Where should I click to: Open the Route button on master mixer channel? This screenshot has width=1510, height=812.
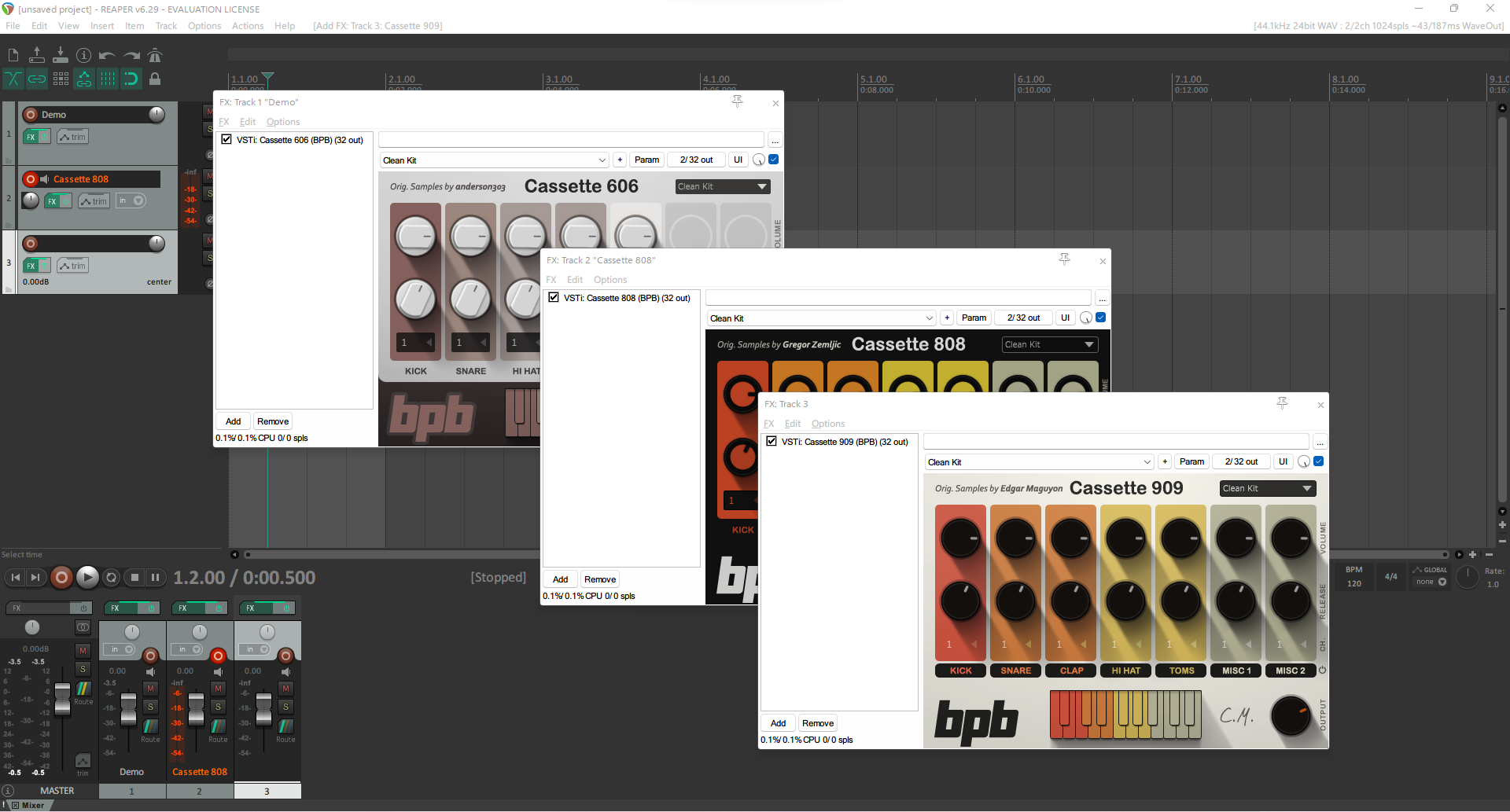point(83,692)
